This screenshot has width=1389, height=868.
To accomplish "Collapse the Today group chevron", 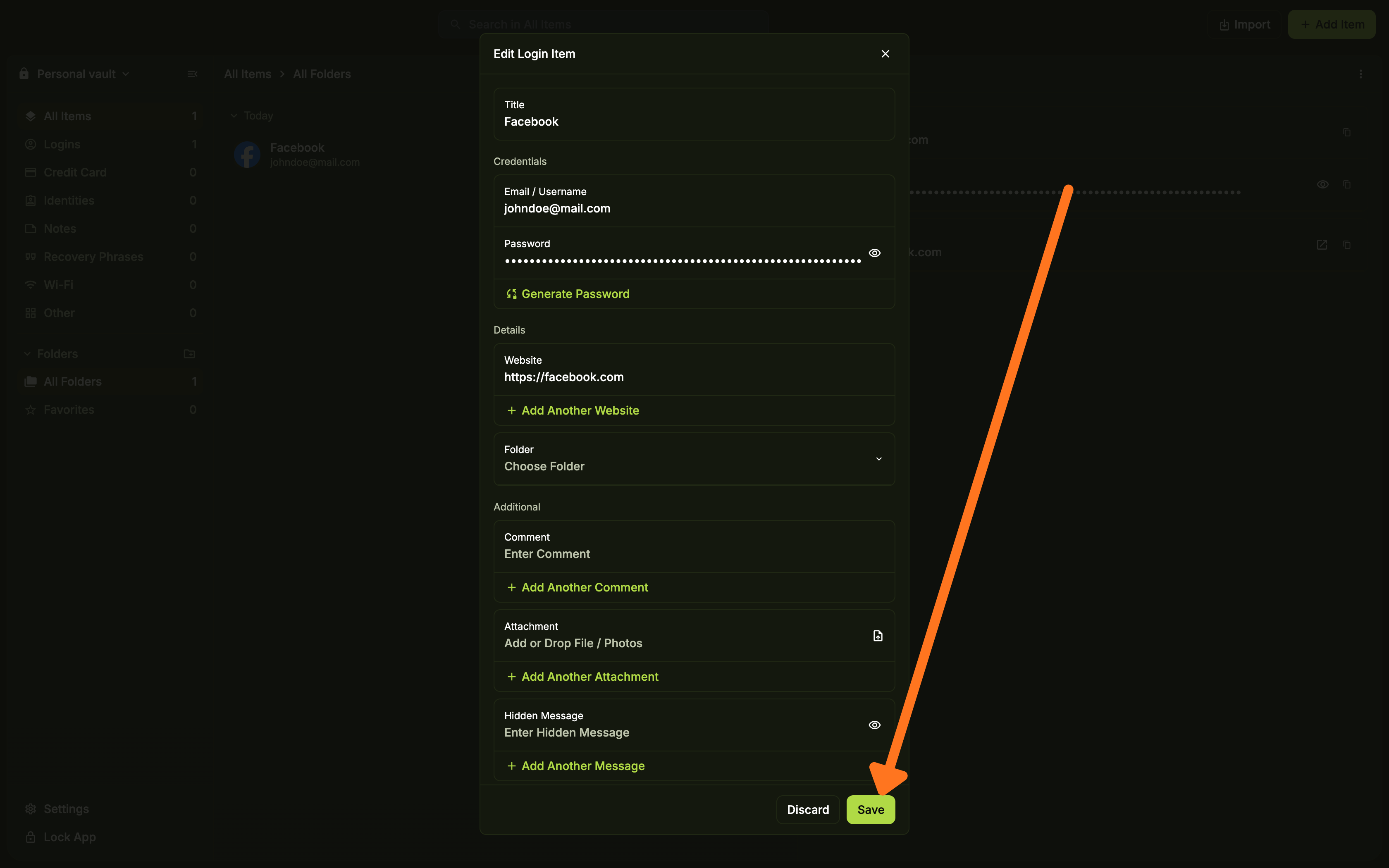I will [x=234, y=115].
